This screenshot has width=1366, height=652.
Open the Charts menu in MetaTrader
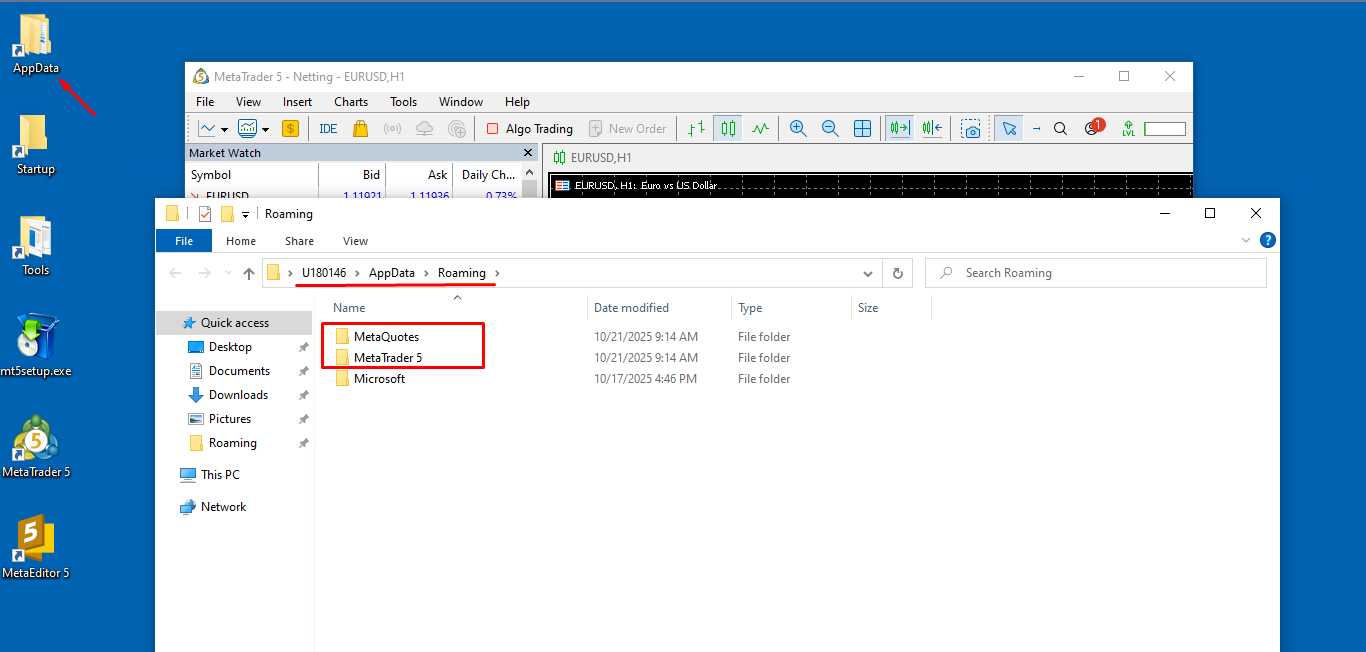(x=351, y=102)
